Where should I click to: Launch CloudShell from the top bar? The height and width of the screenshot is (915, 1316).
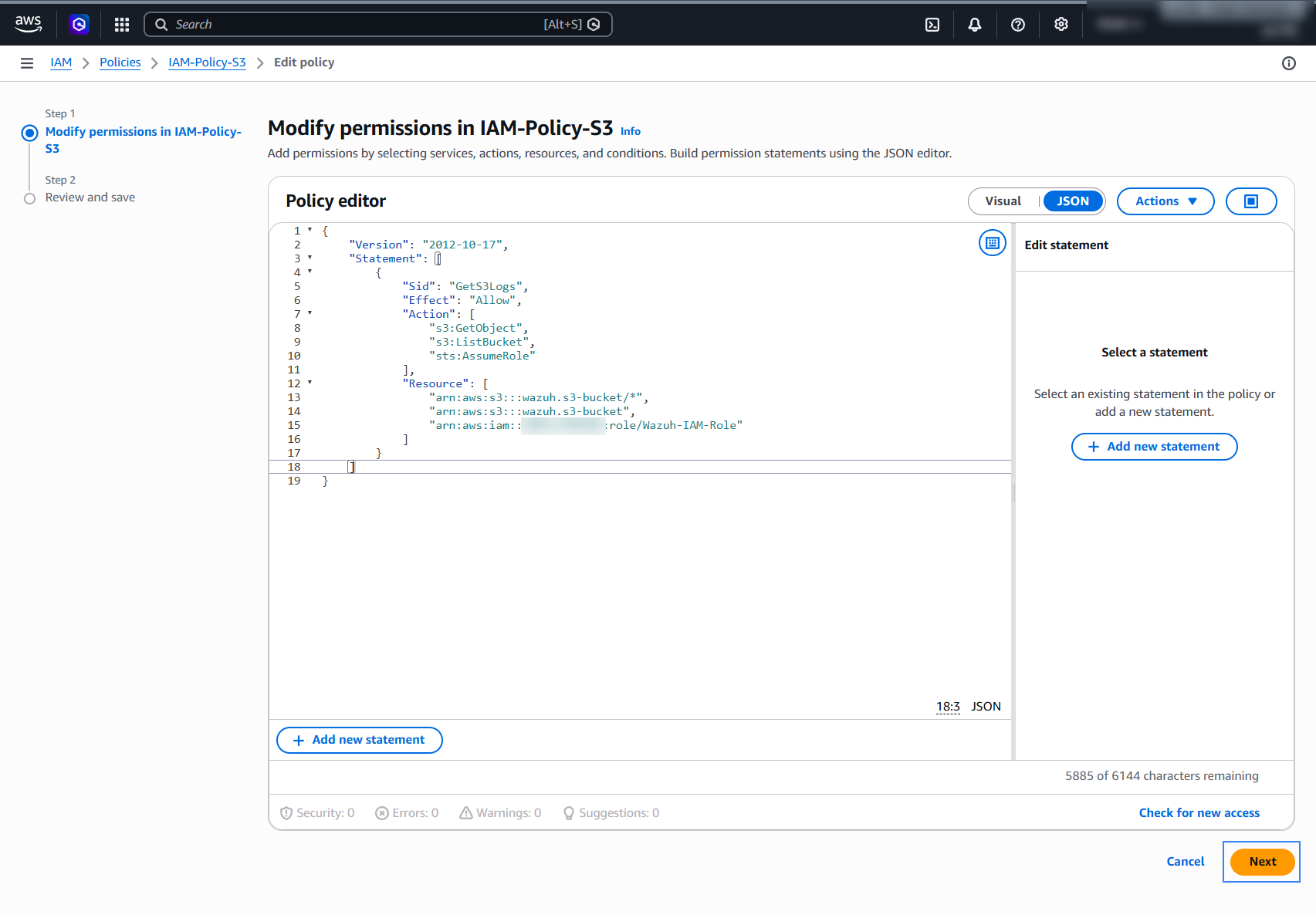932,25
